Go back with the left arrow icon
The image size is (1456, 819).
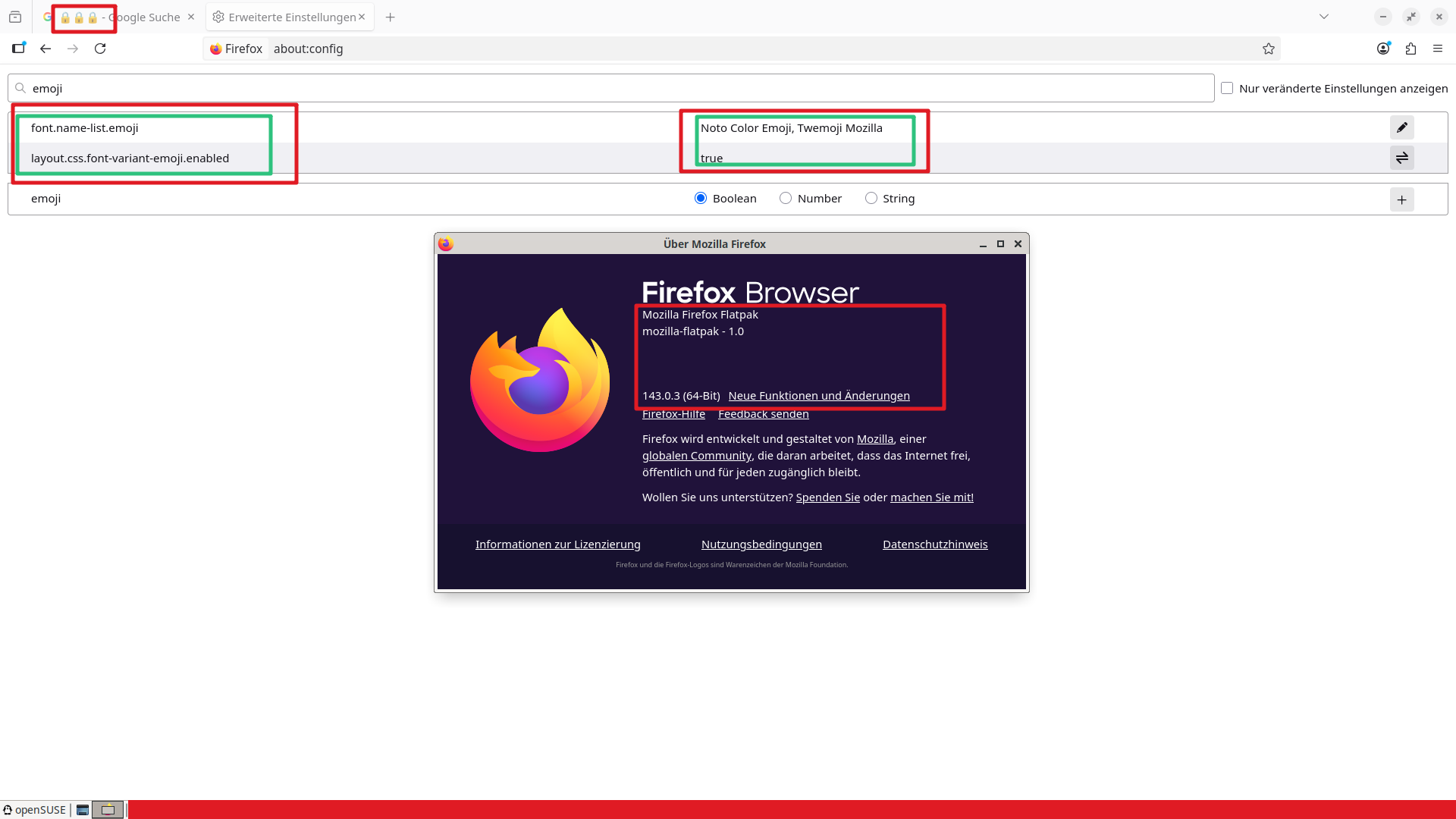tap(45, 49)
